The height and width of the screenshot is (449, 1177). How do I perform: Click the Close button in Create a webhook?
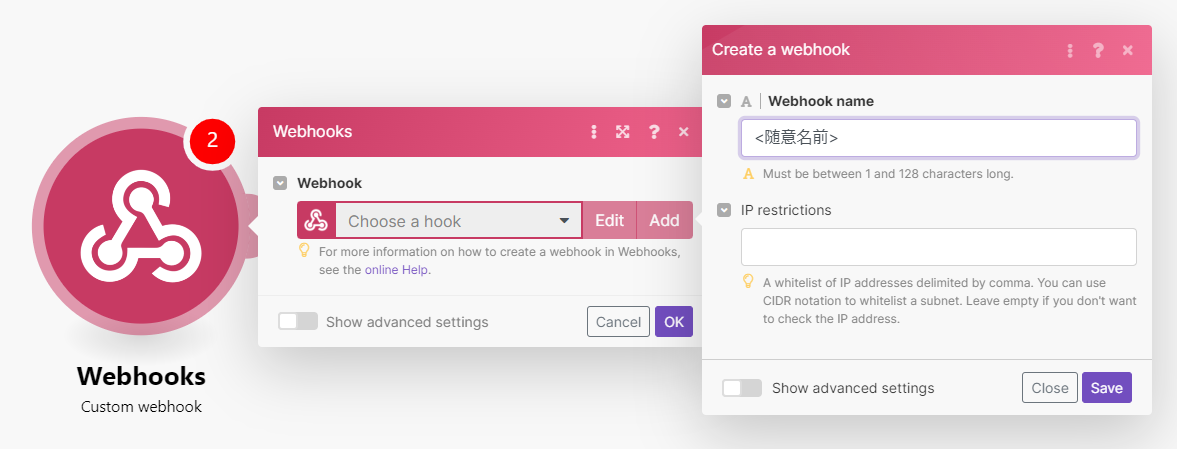[x=1049, y=387]
